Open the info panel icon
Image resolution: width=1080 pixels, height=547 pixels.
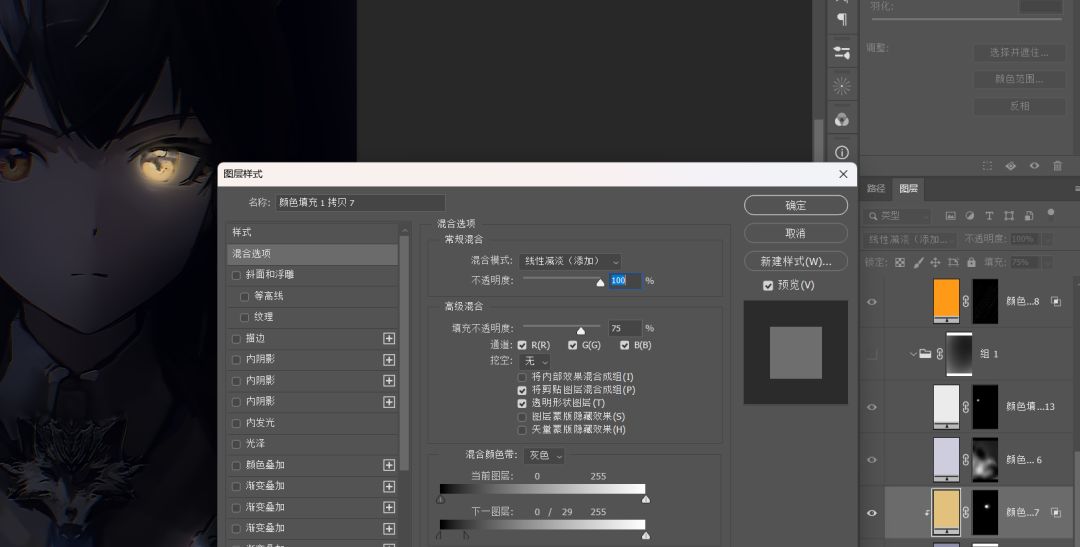click(842, 153)
